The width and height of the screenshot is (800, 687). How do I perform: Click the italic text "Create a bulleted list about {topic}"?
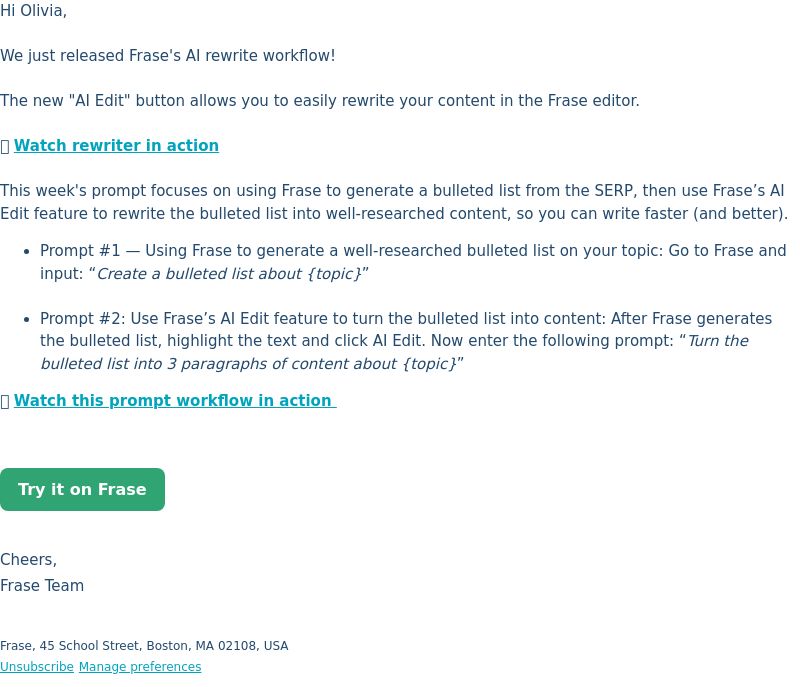tap(229, 274)
